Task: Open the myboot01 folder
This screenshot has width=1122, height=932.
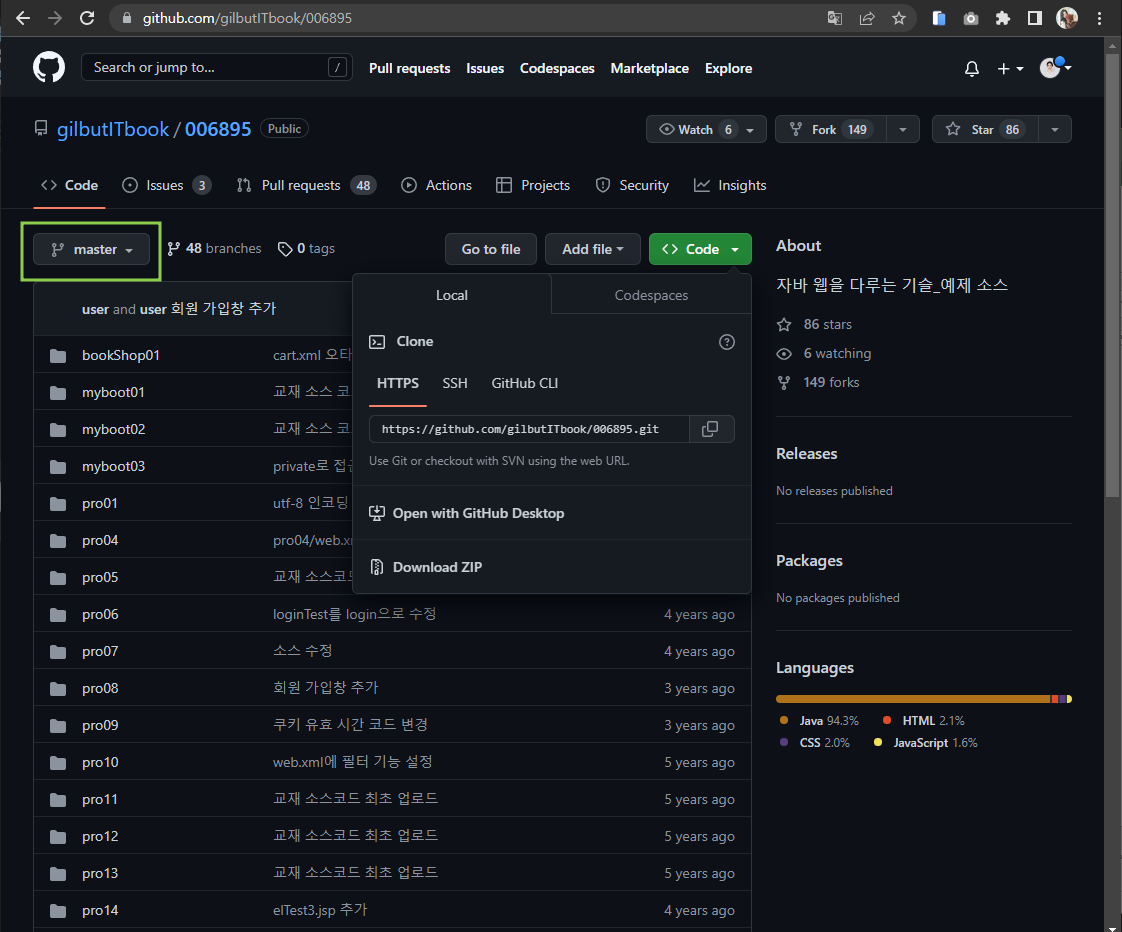Action: (113, 392)
